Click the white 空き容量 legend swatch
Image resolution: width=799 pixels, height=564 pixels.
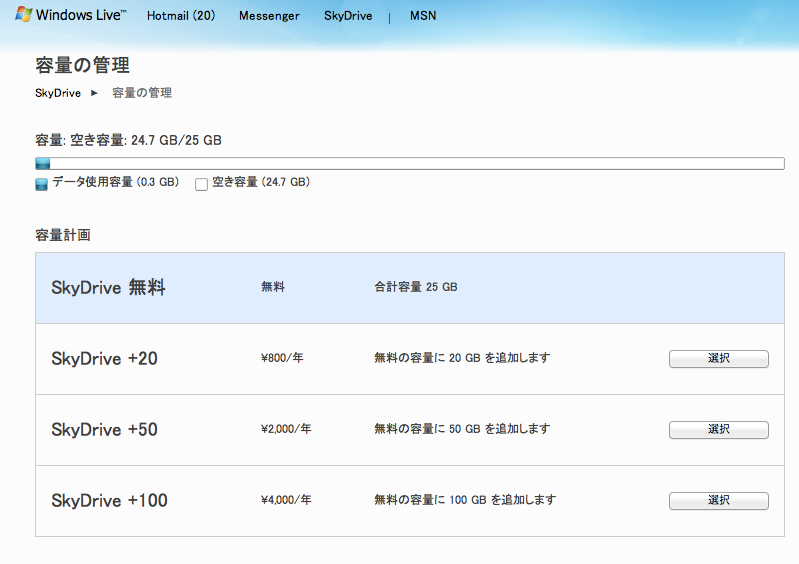pos(201,184)
